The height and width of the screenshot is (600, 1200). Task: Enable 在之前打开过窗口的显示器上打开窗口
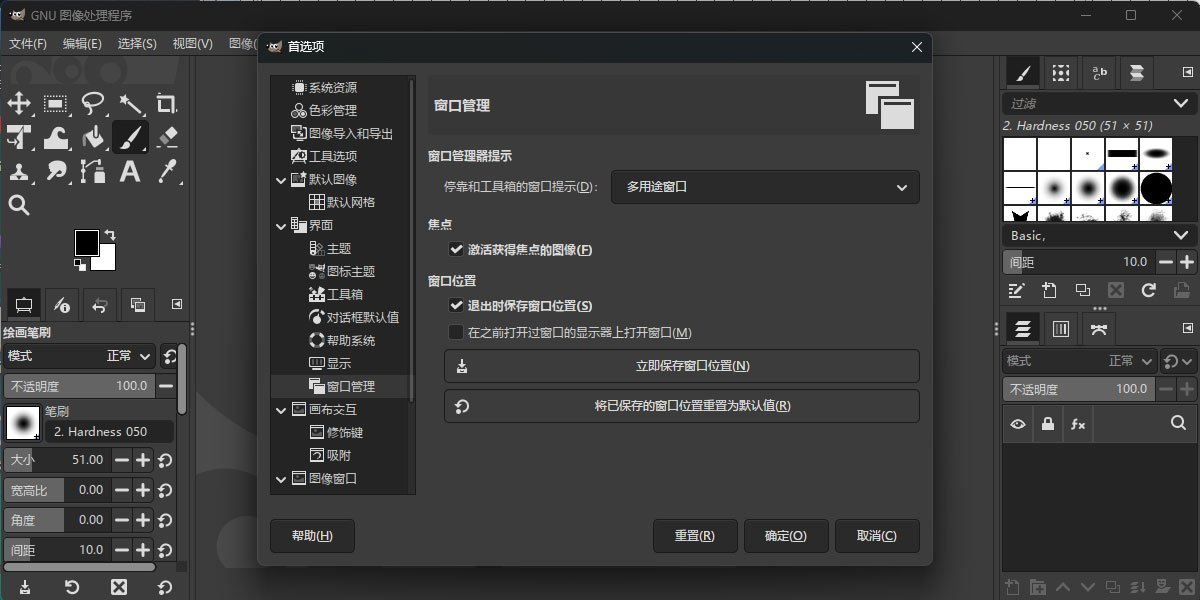point(456,332)
